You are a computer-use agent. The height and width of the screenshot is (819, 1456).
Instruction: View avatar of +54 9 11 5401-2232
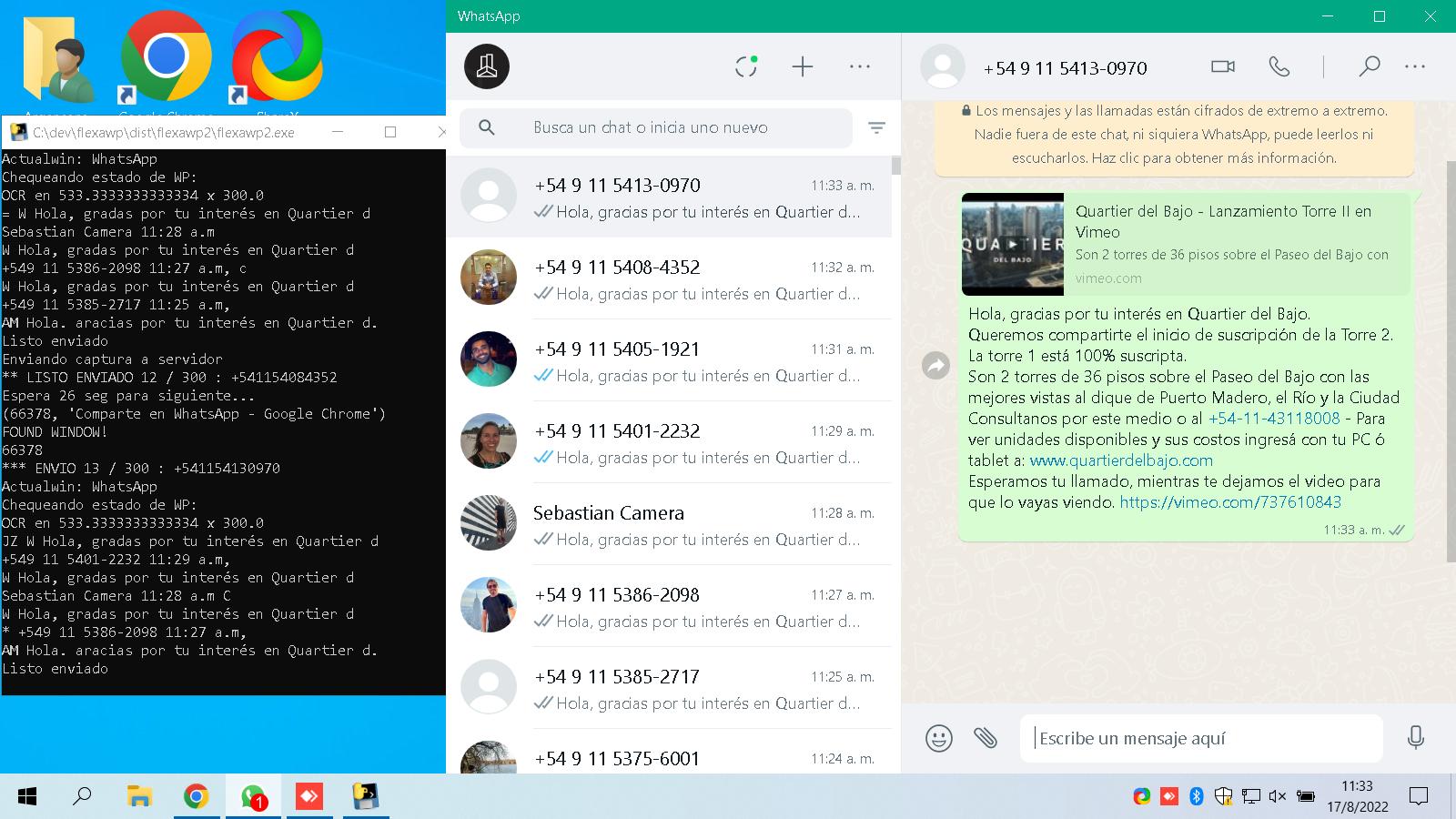[x=489, y=441]
